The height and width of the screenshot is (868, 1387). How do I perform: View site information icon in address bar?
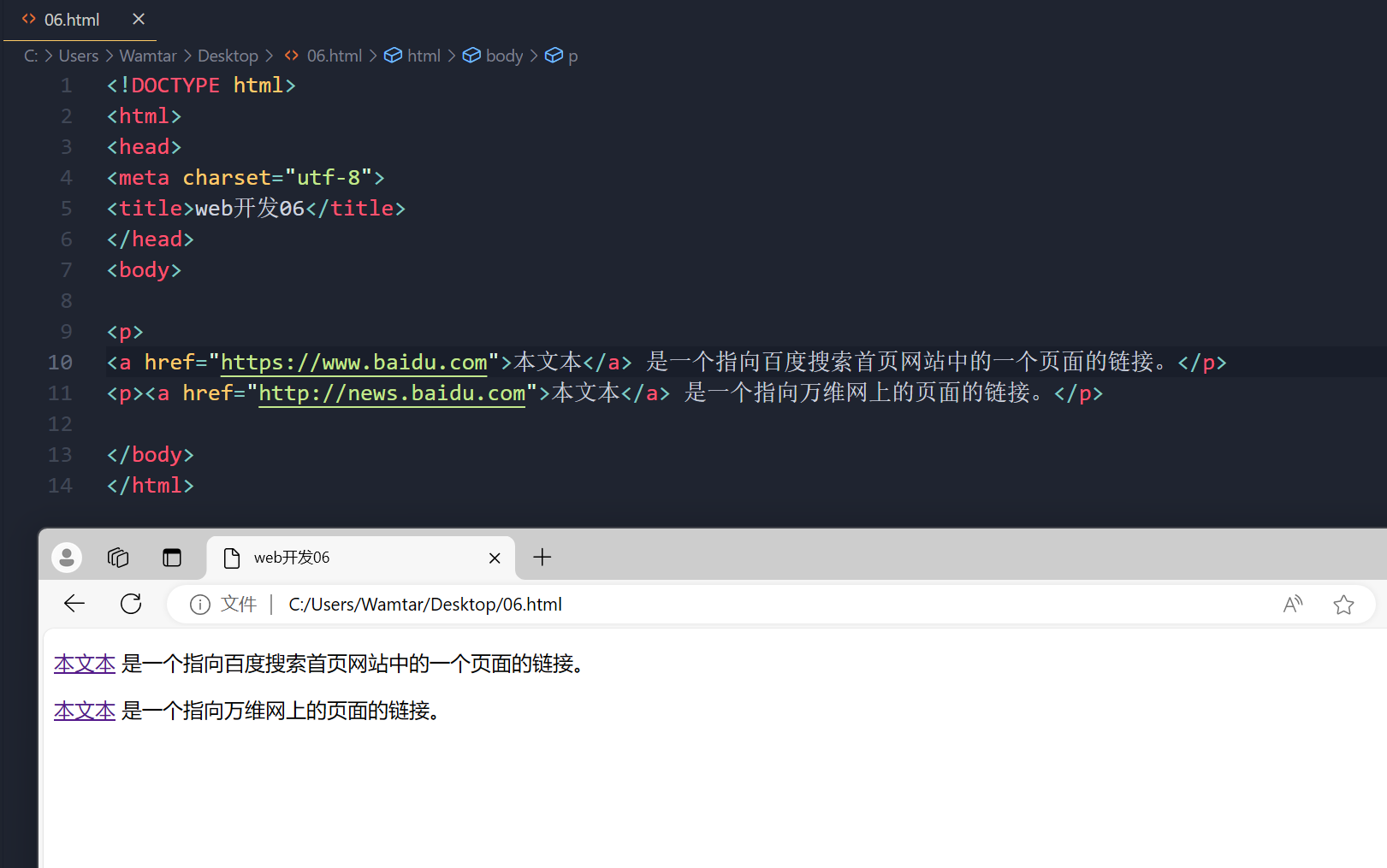(200, 605)
